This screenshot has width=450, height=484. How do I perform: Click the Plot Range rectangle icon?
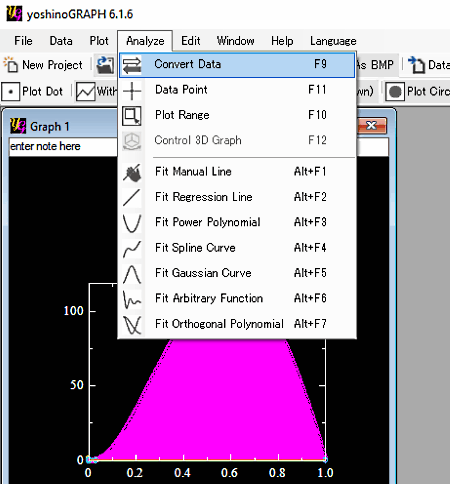click(x=132, y=116)
